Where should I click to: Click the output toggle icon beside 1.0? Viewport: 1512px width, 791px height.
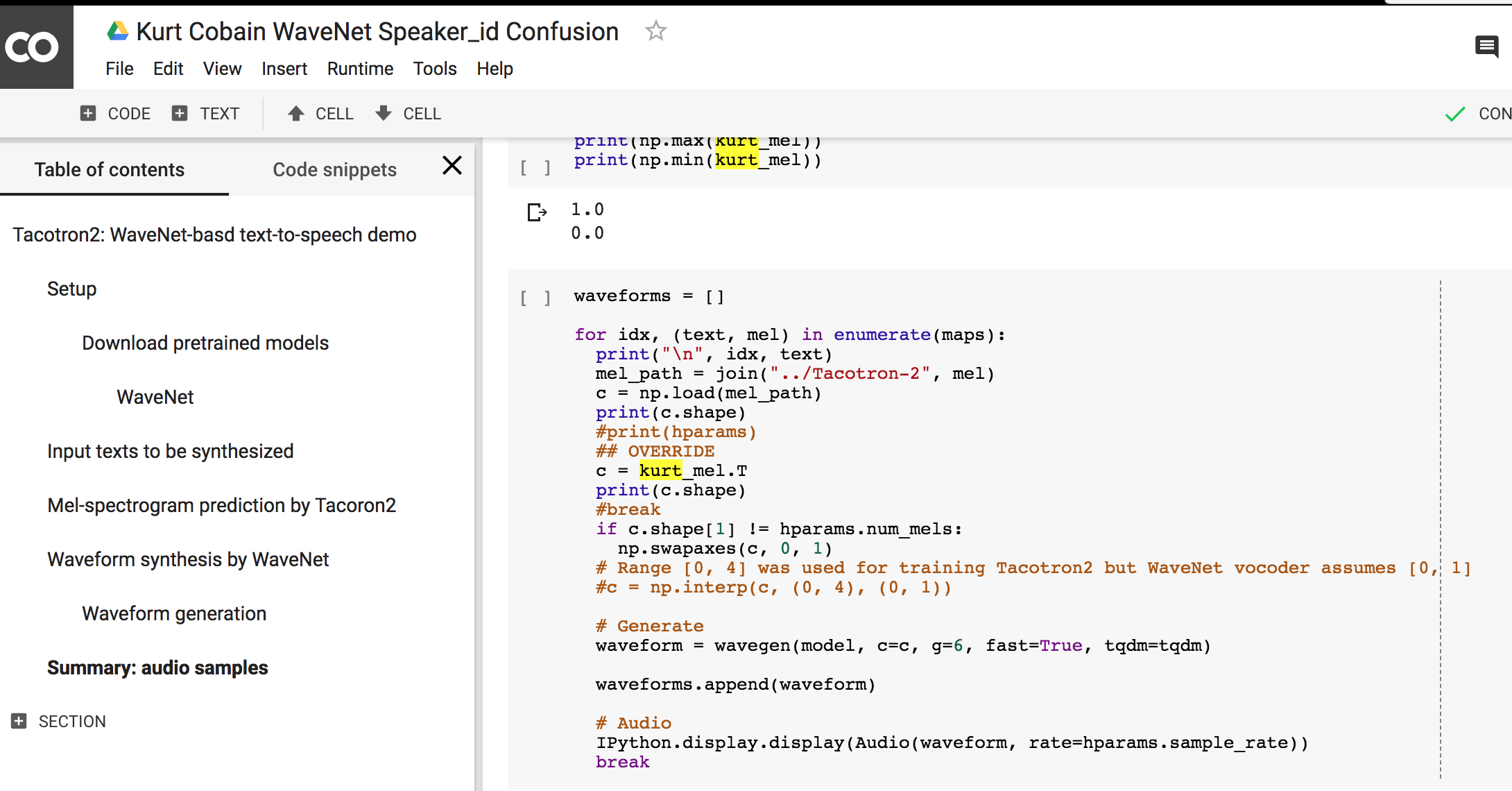(x=537, y=212)
